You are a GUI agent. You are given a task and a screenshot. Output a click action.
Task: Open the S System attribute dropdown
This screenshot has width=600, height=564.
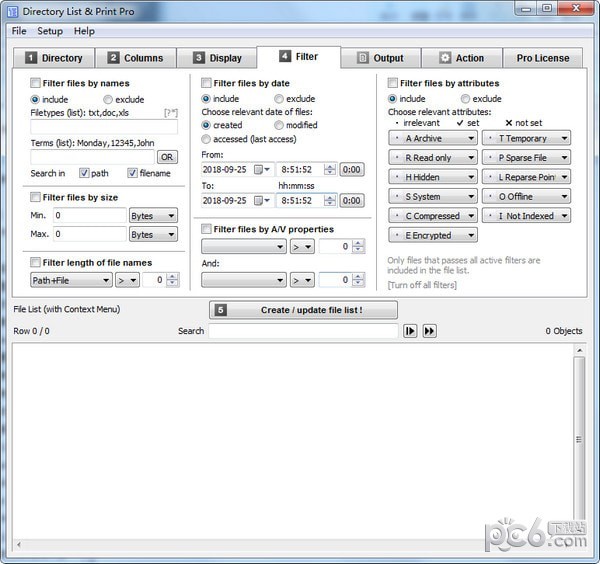coord(433,196)
